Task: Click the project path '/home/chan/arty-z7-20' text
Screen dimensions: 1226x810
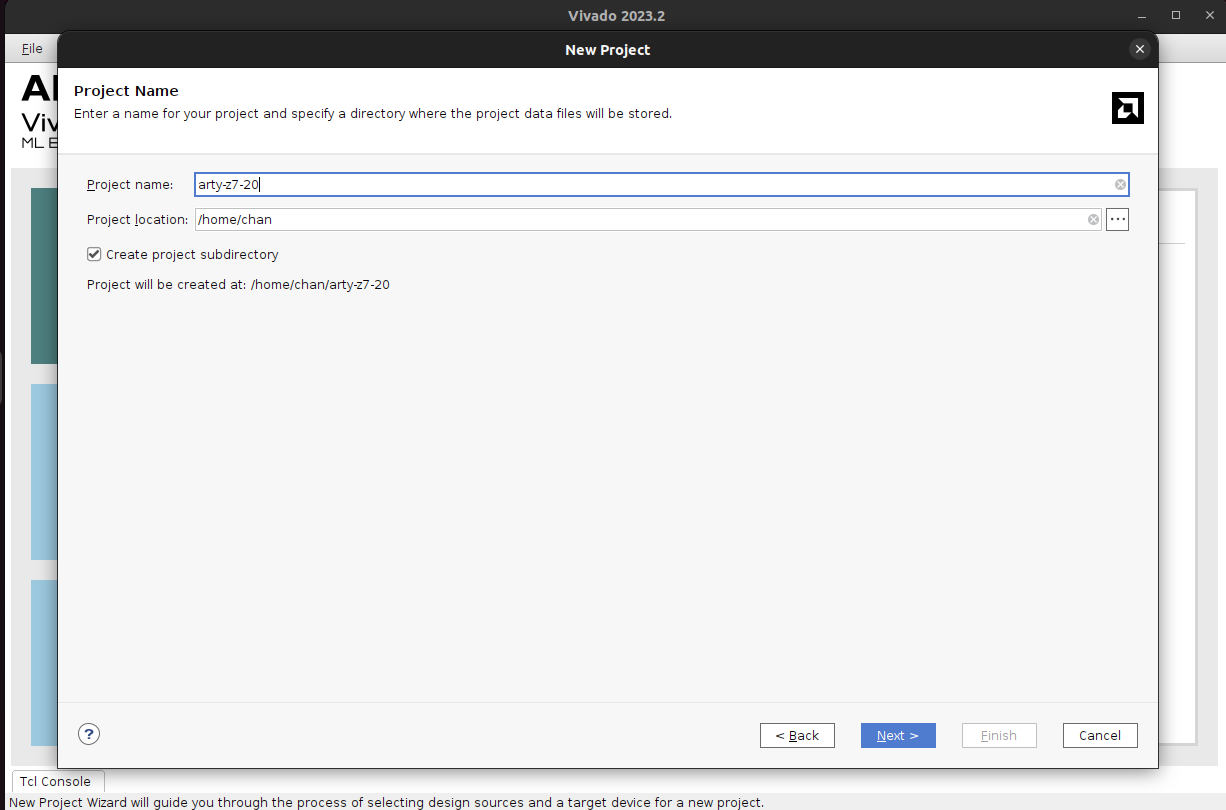Action: pyautogui.click(x=320, y=285)
